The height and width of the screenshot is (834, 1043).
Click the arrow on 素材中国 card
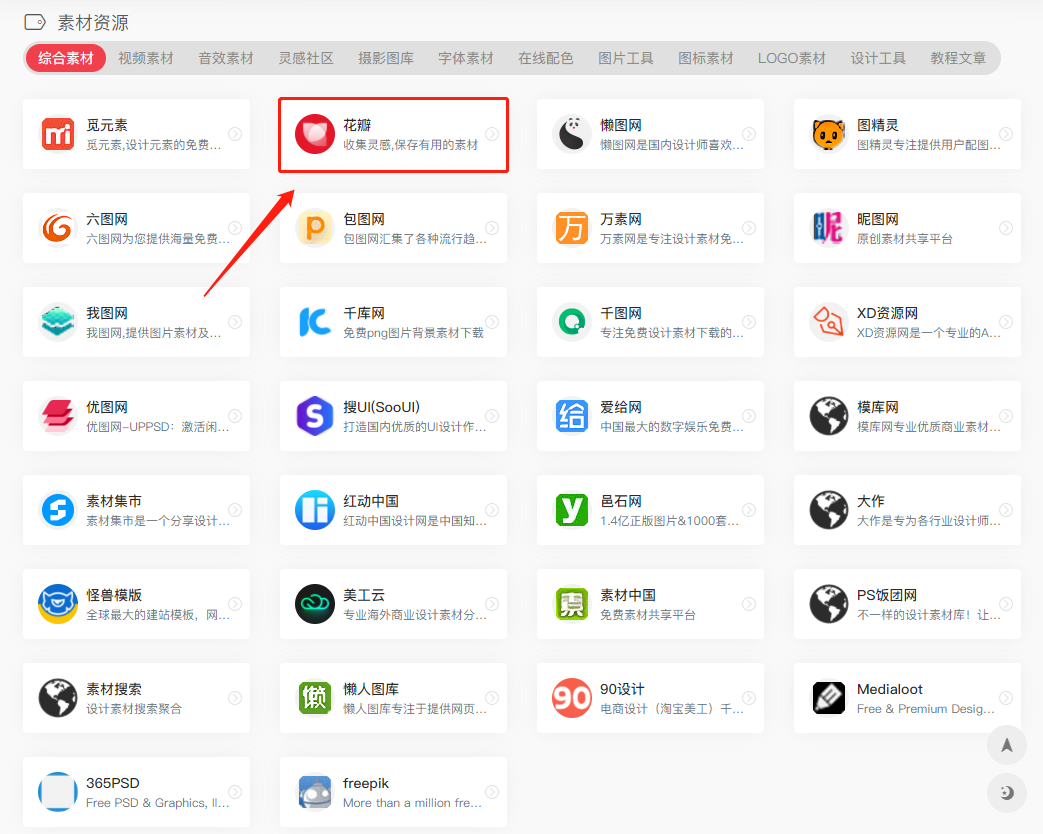click(x=749, y=603)
